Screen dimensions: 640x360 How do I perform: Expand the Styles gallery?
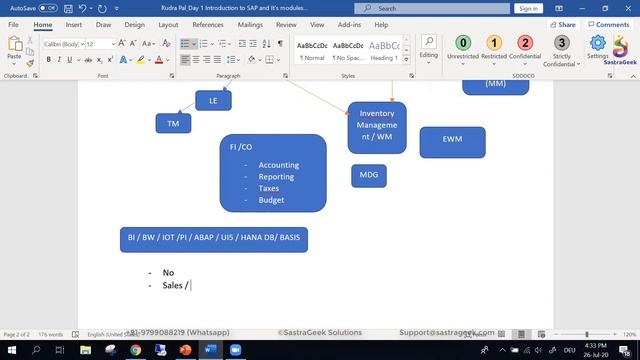coord(407,60)
